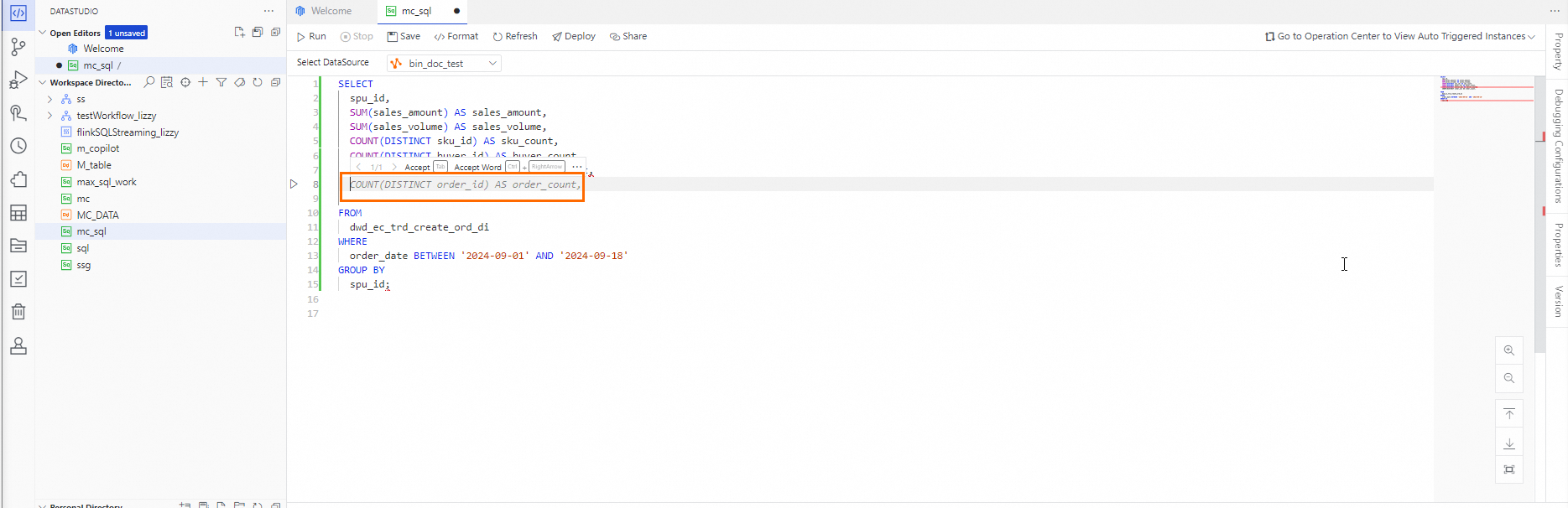Open the Properties side tab

click(x=1558, y=245)
